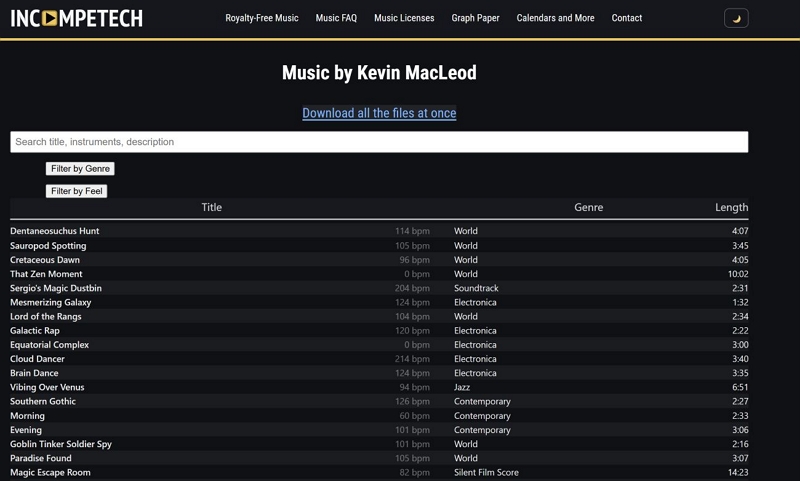Select the Evening track
Image resolution: width=800 pixels, height=481 pixels.
(x=26, y=430)
